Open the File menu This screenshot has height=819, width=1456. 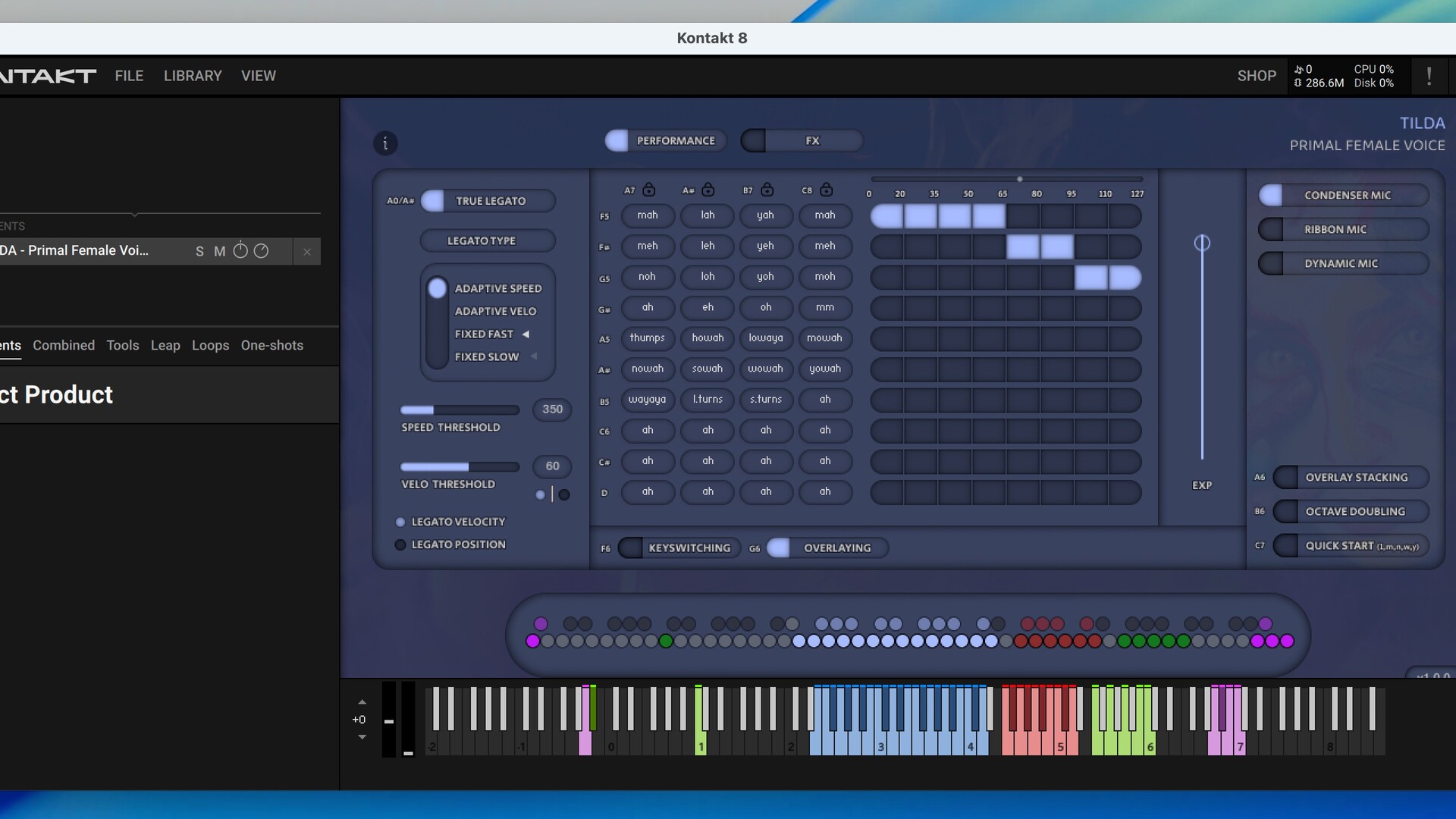tap(129, 76)
